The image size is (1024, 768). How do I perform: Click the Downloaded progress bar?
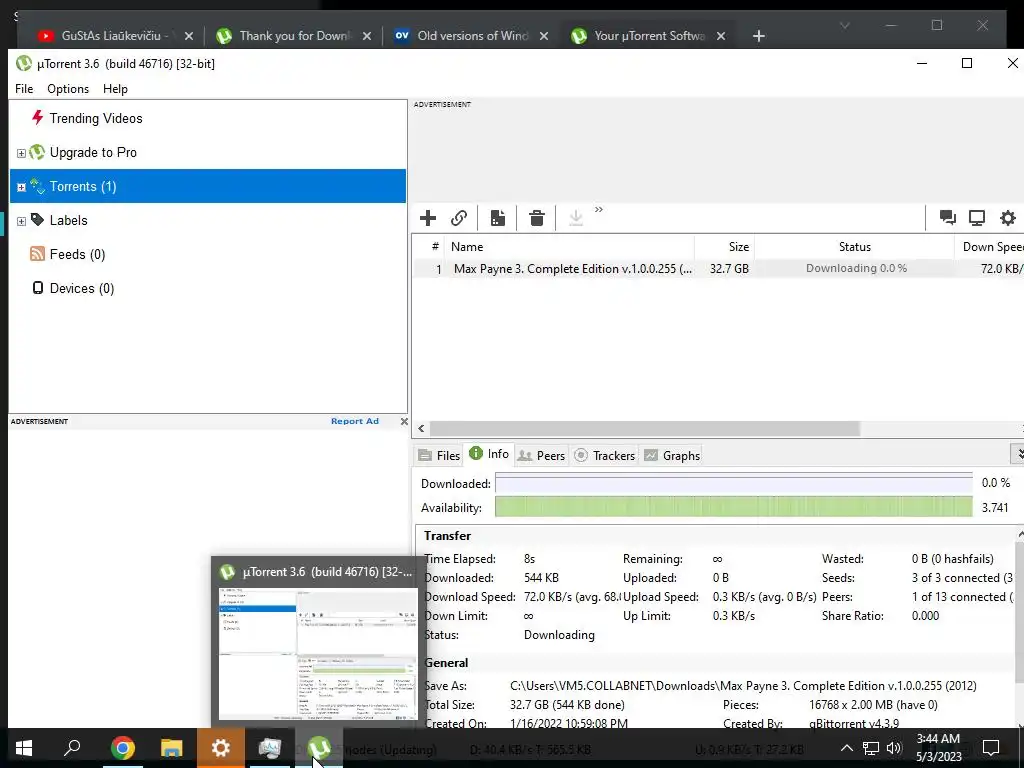(x=734, y=483)
